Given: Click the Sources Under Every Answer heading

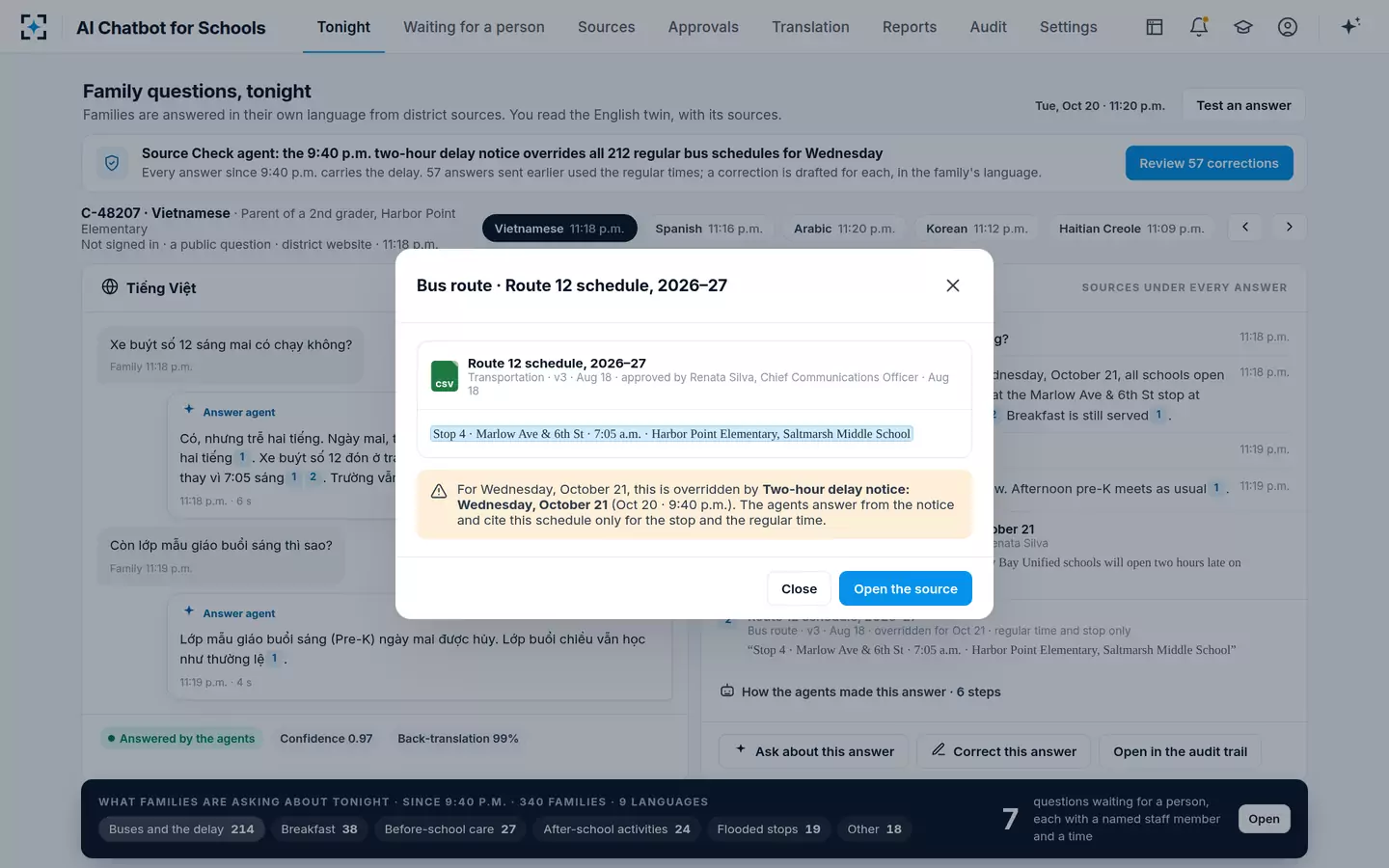Looking at the screenshot, I should (x=1184, y=287).
